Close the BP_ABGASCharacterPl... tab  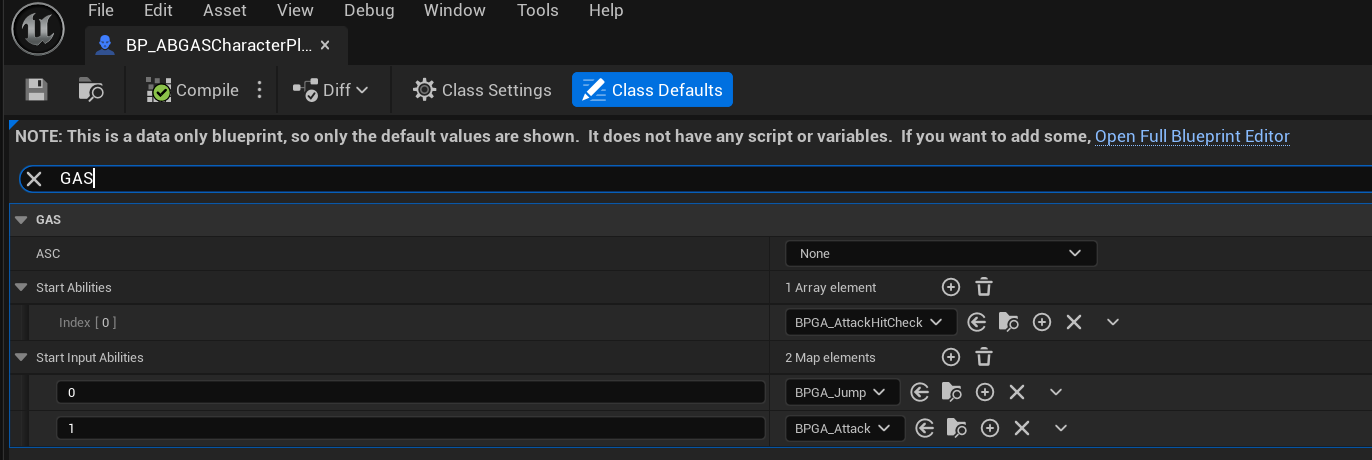pos(325,45)
